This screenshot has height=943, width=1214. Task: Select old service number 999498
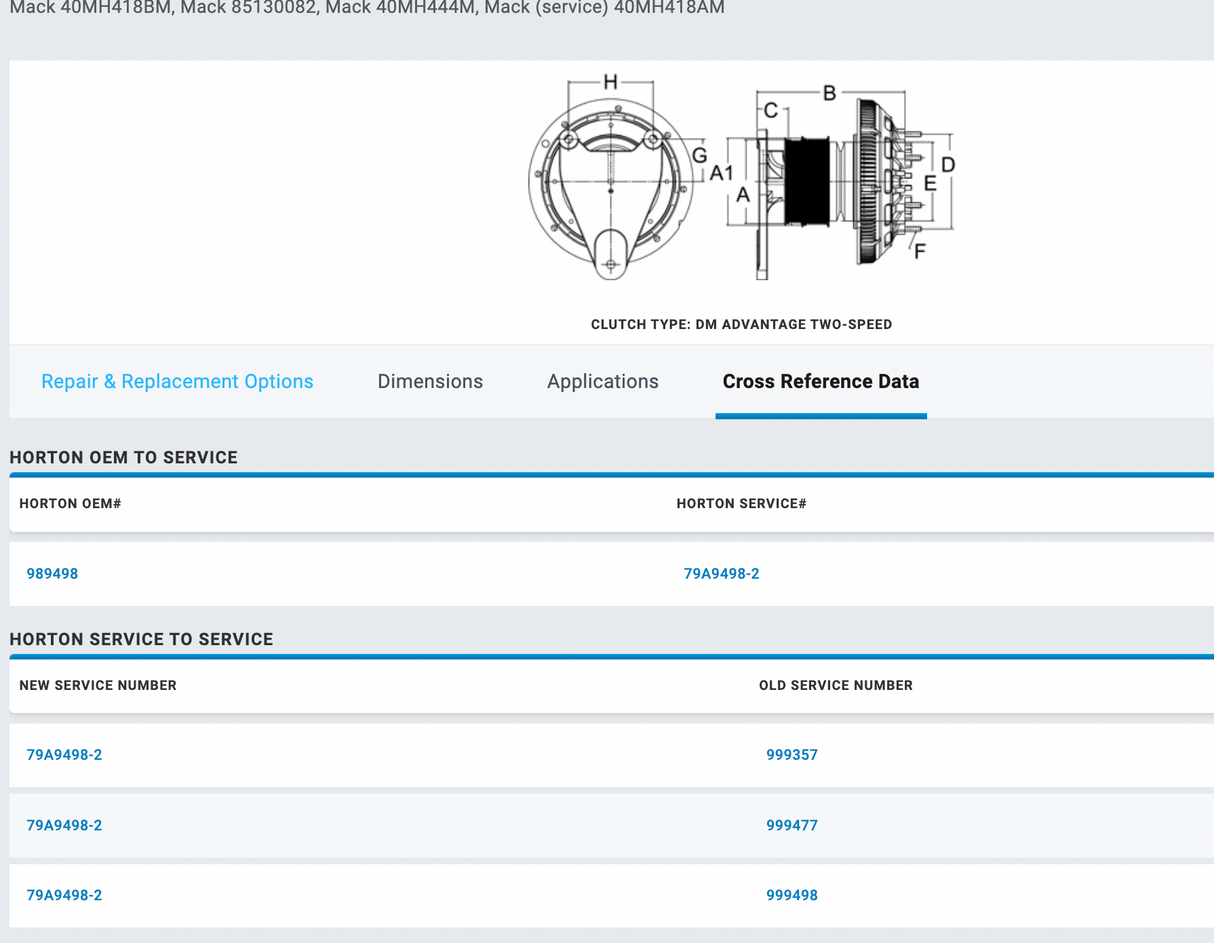coord(792,895)
